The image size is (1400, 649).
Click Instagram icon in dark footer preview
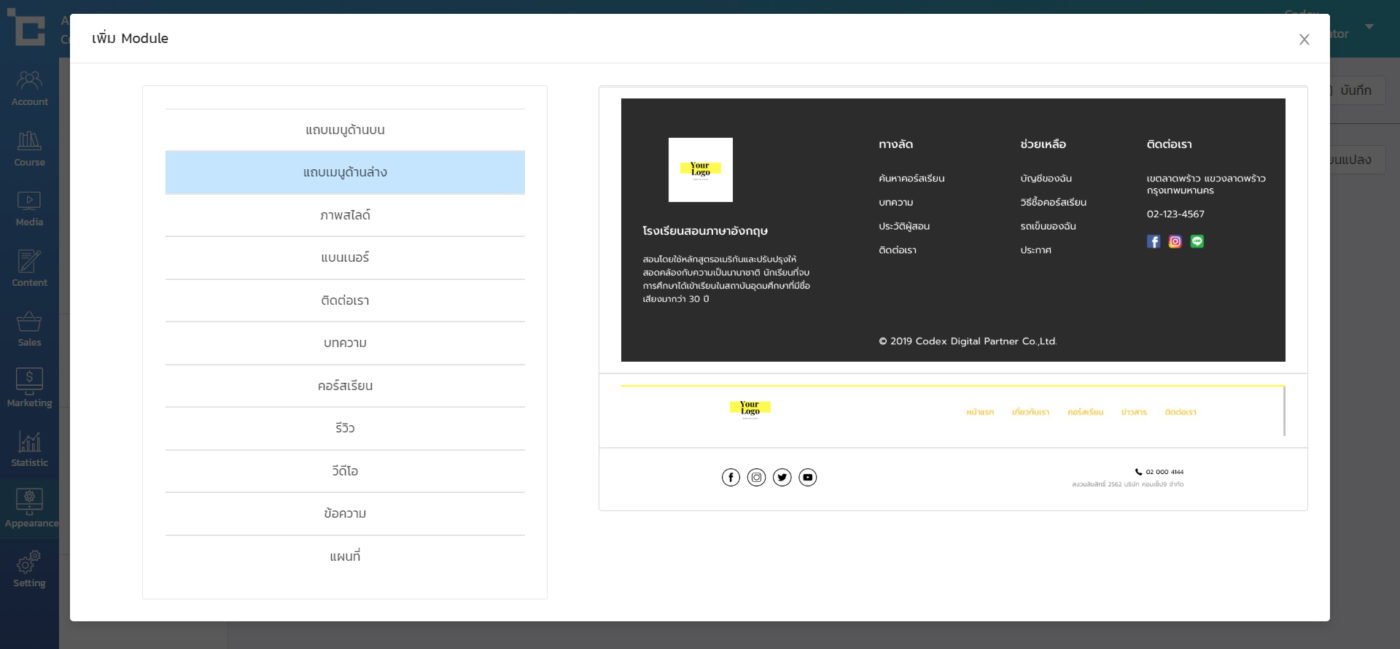click(1175, 241)
